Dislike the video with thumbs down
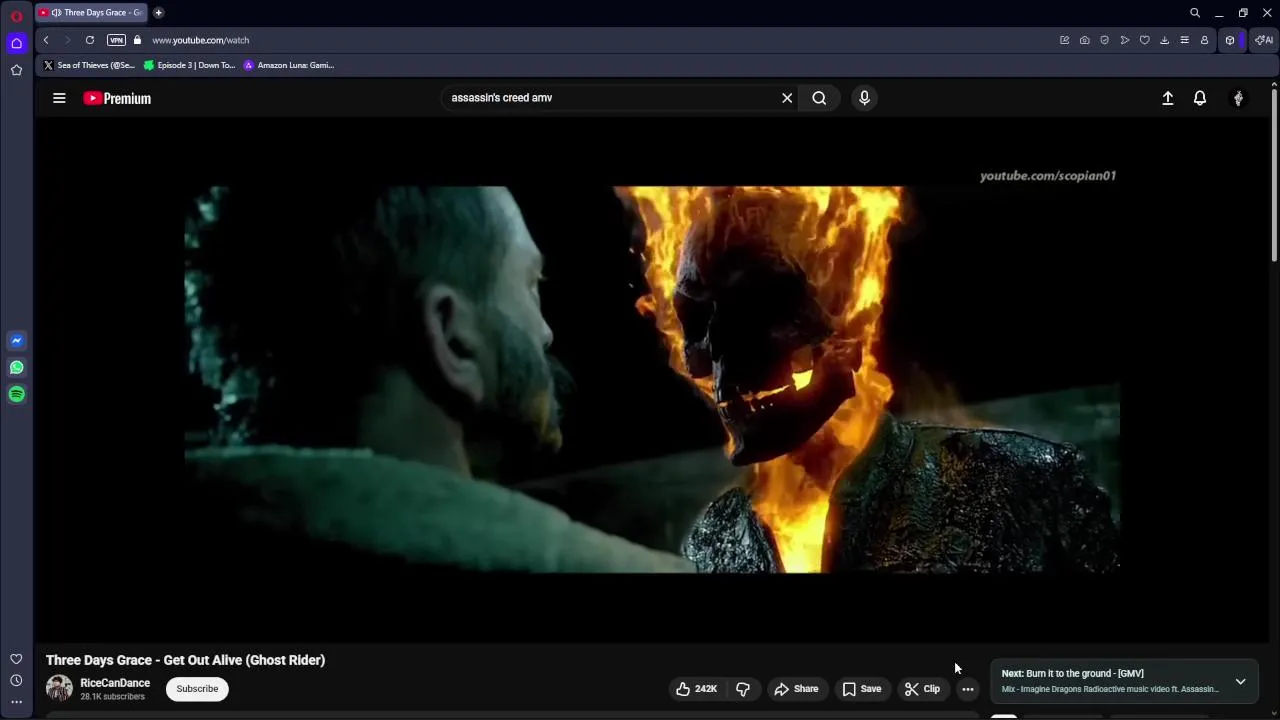 point(743,689)
